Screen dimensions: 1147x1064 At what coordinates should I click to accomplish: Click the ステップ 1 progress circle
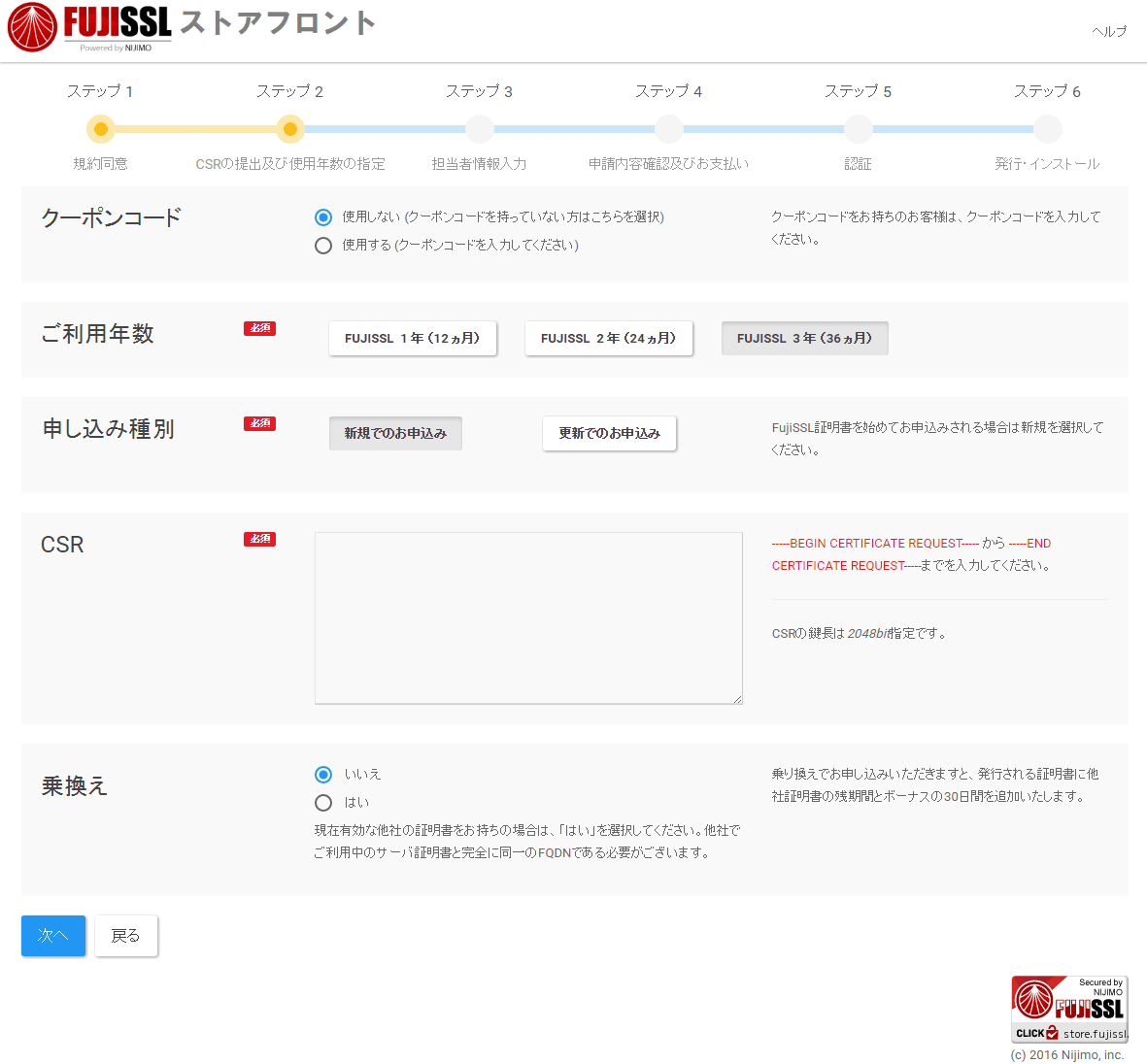coord(101,129)
